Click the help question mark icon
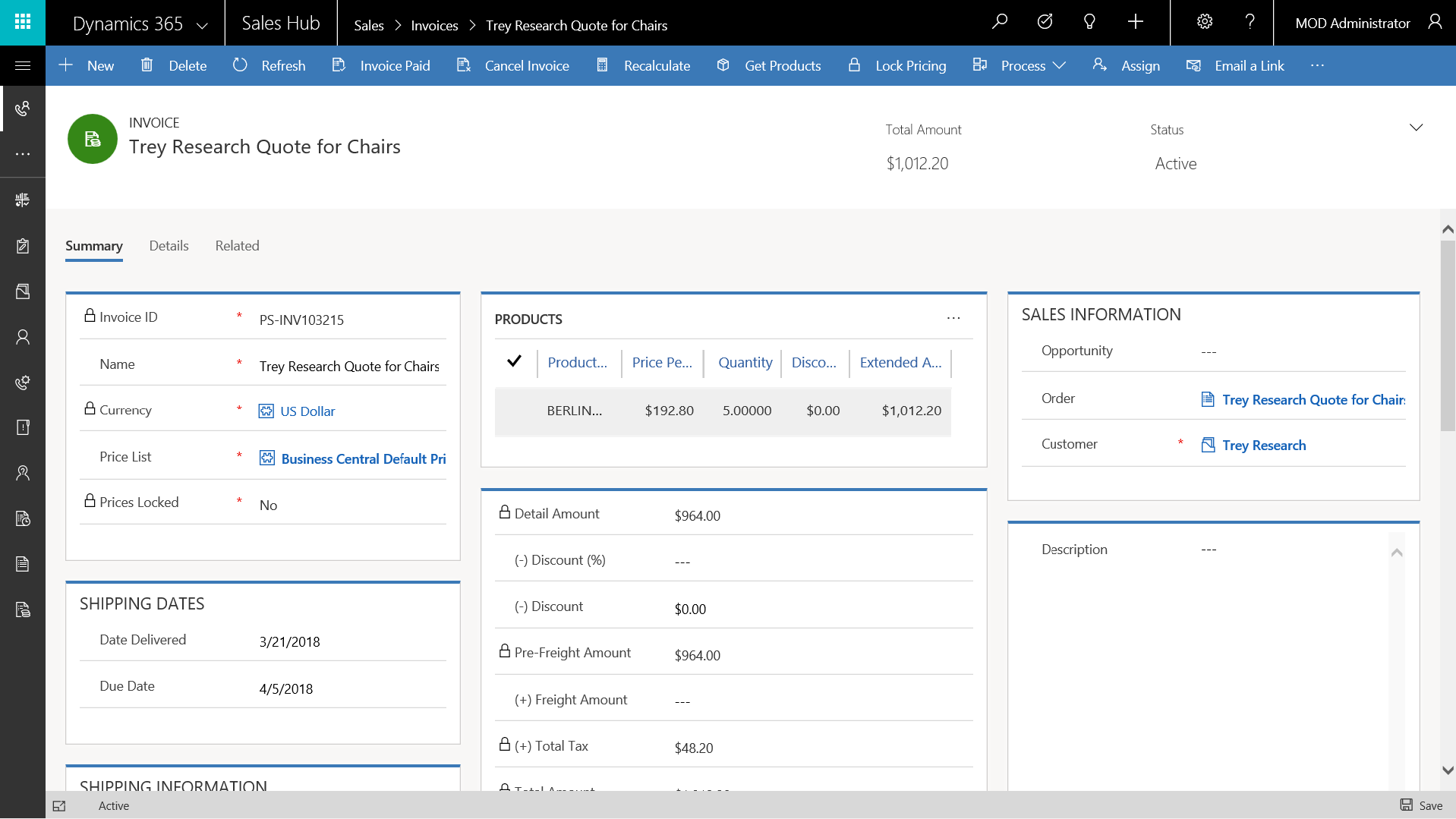 [x=1250, y=22]
